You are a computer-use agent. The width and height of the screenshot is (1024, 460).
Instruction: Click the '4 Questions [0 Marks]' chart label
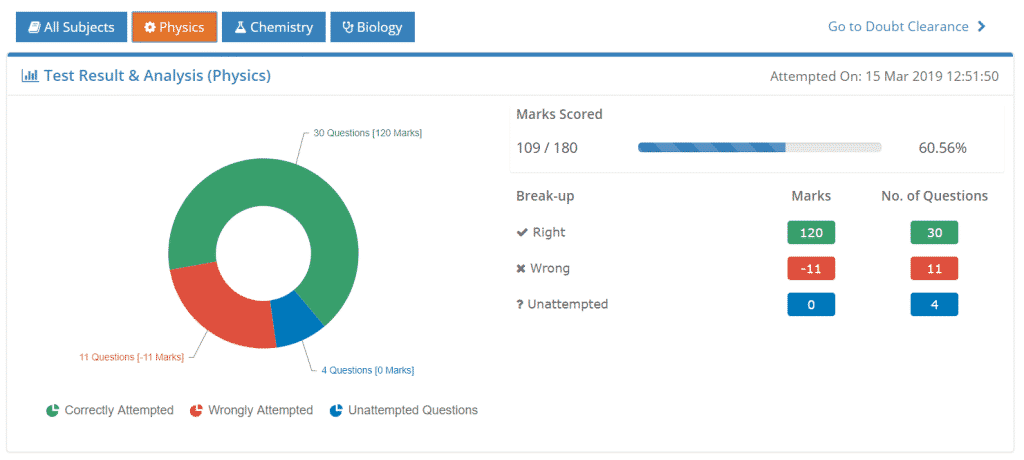point(368,370)
